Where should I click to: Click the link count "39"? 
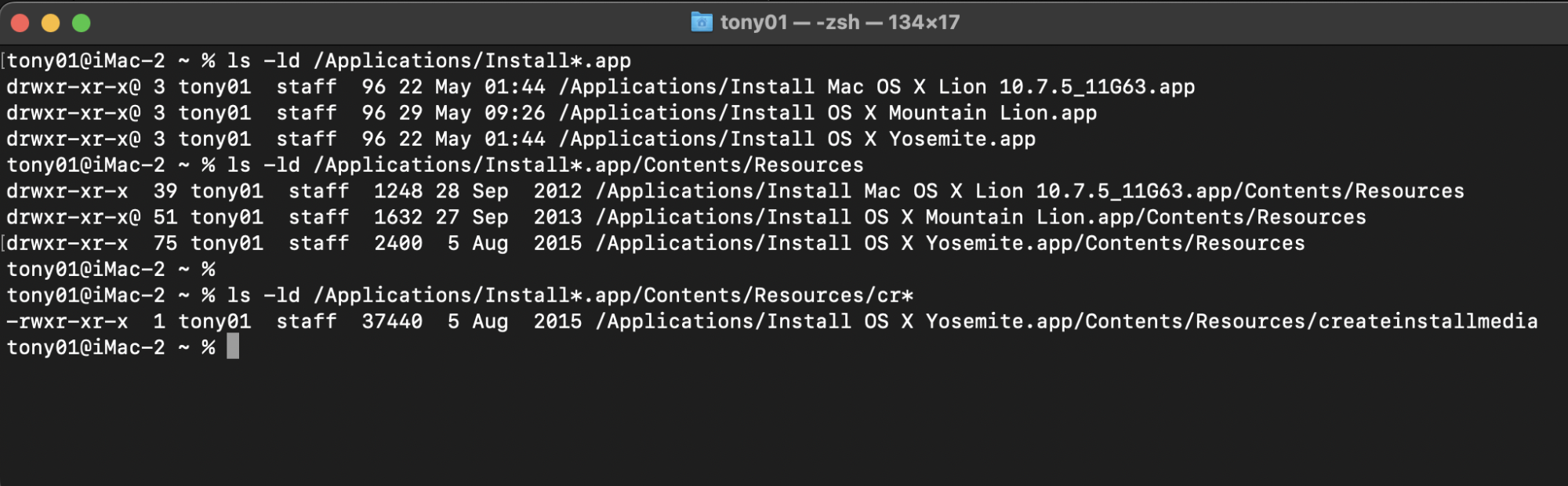(165, 191)
